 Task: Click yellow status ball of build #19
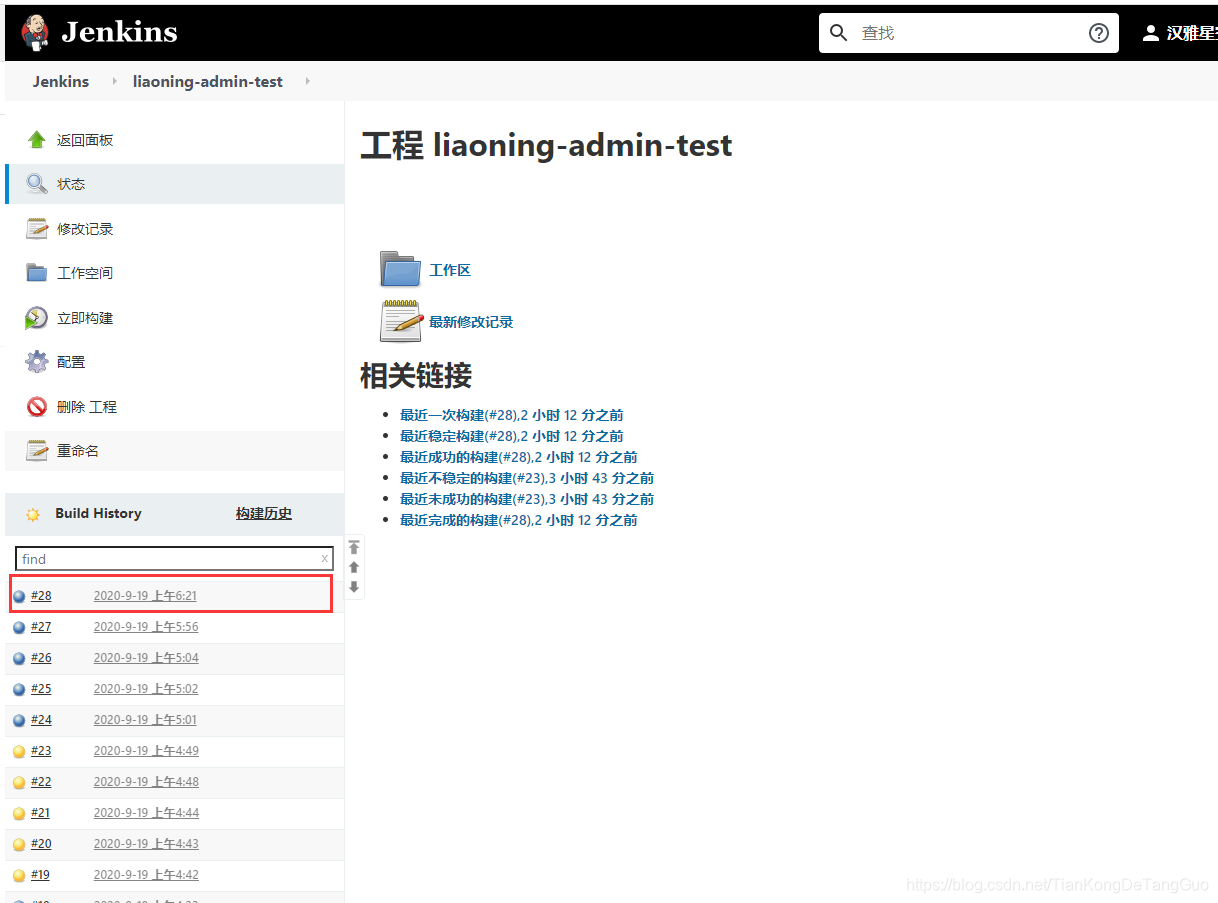click(19, 876)
